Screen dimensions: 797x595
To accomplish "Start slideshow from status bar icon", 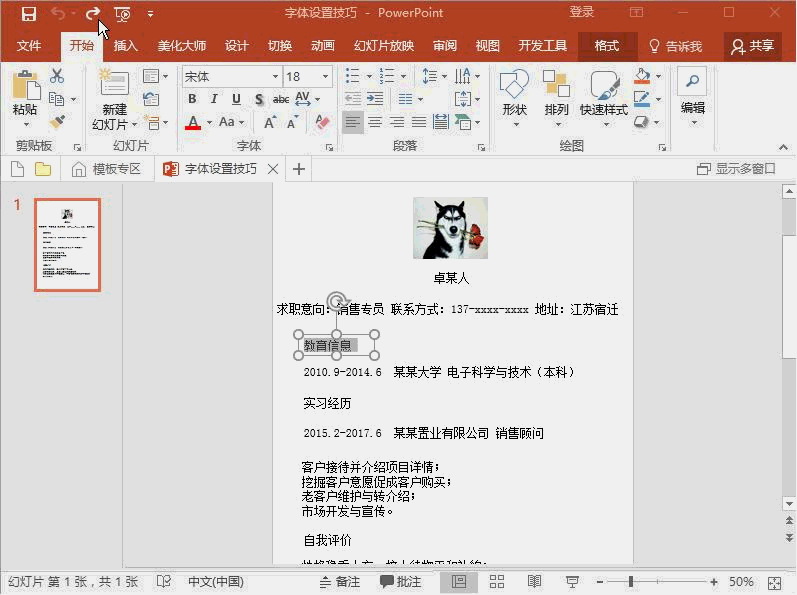I will [x=572, y=581].
